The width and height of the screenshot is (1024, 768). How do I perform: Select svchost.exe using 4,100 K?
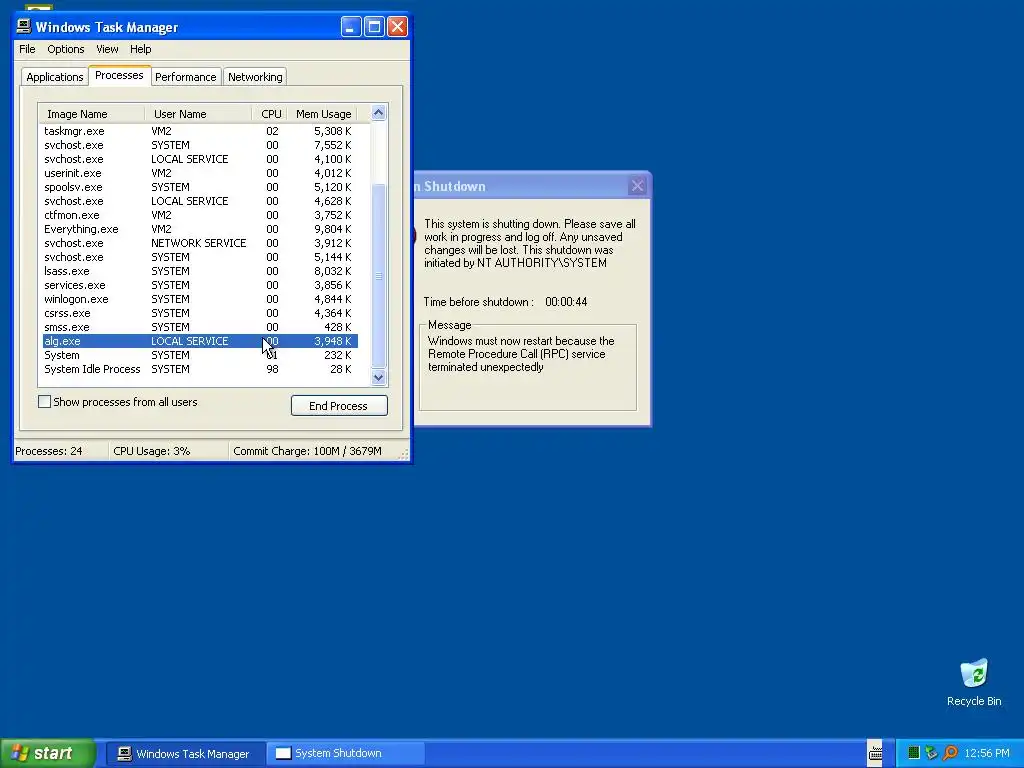pyautogui.click(x=200, y=159)
